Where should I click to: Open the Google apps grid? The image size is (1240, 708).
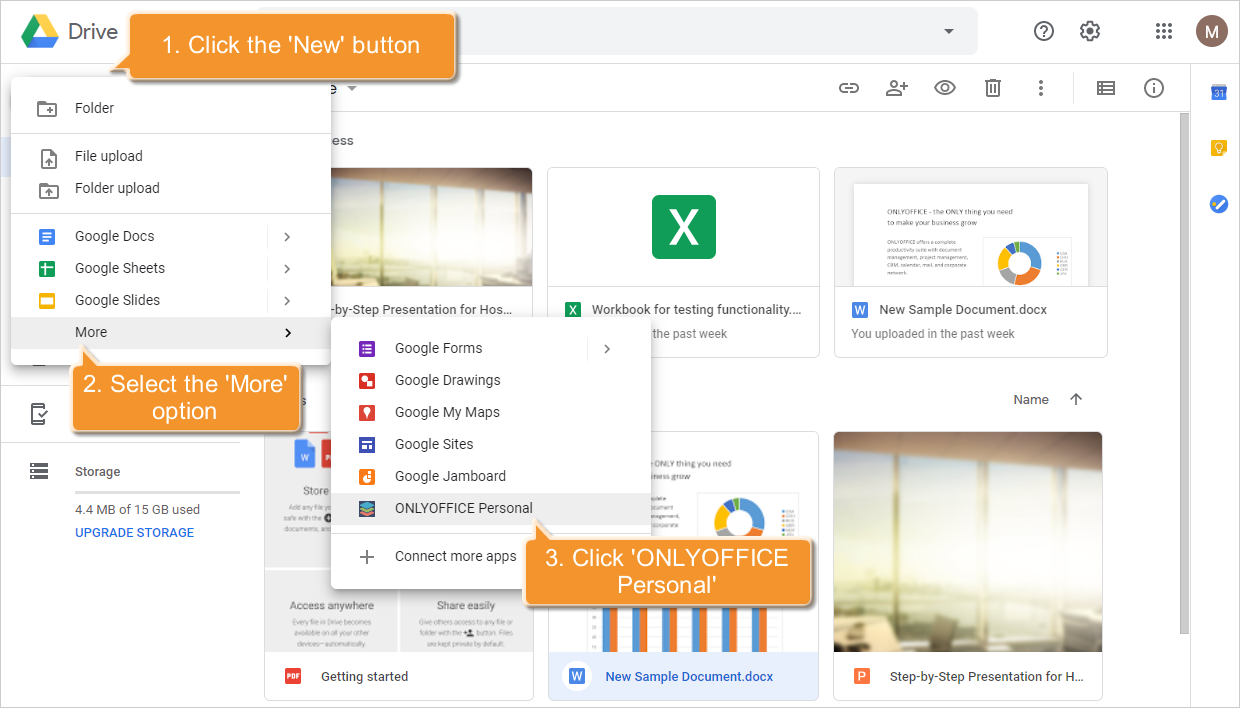click(x=1164, y=31)
